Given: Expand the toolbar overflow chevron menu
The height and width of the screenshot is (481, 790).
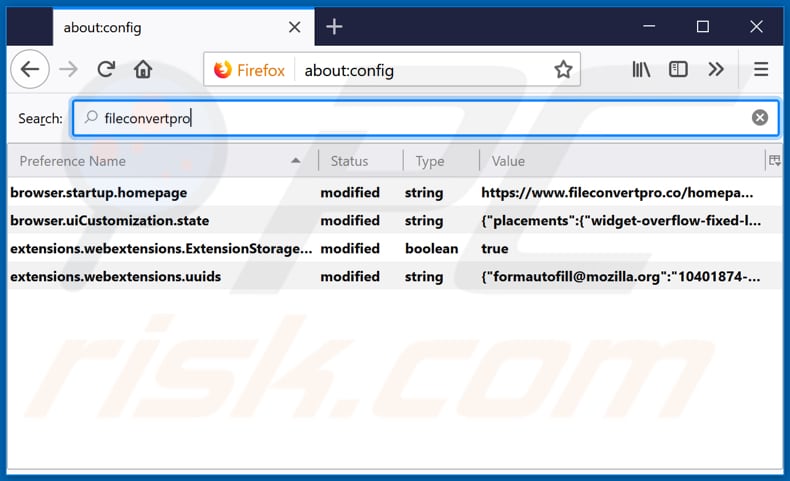Looking at the screenshot, I should (x=715, y=69).
